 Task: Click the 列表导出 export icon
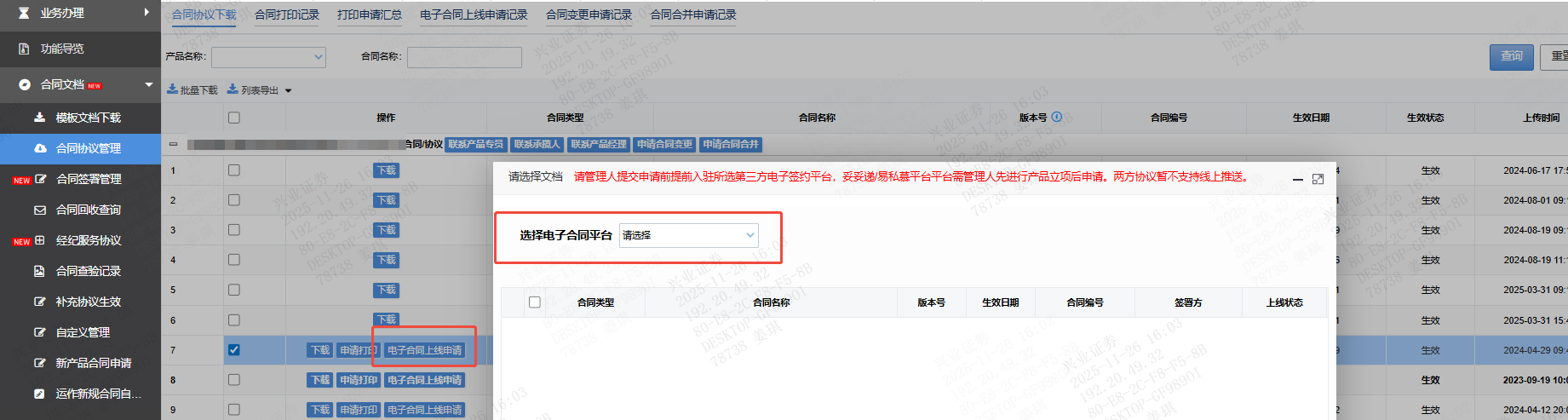(233, 89)
